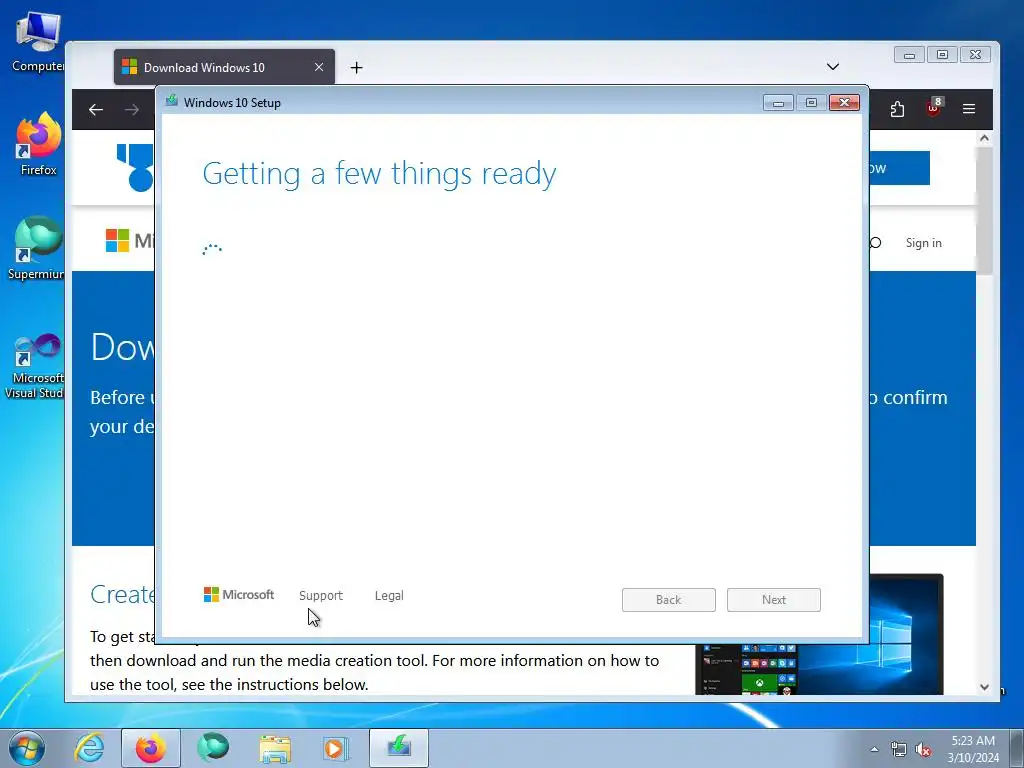1024x768 pixels.
Task: Minimize the Windows 10 Setup window
Action: 778,103
